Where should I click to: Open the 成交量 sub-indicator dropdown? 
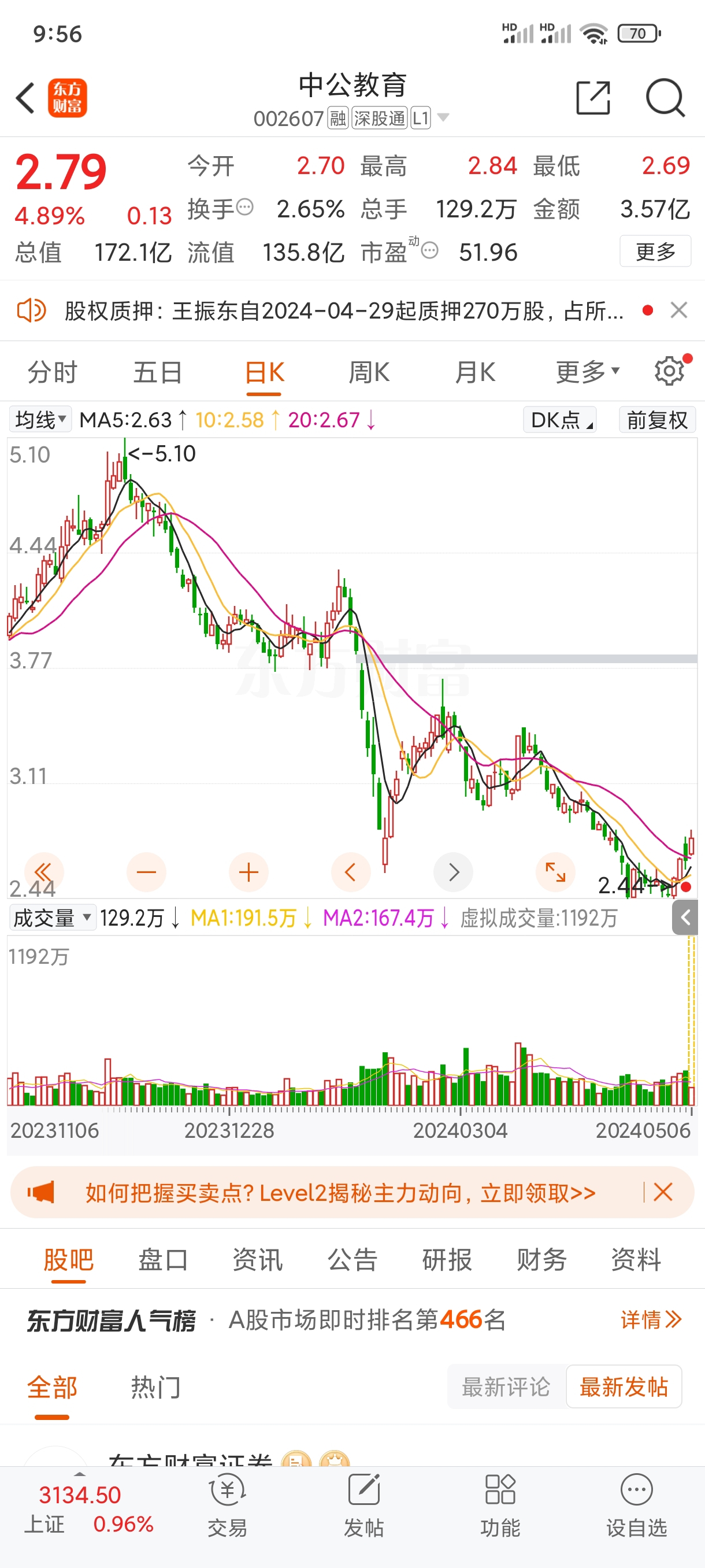53,918
